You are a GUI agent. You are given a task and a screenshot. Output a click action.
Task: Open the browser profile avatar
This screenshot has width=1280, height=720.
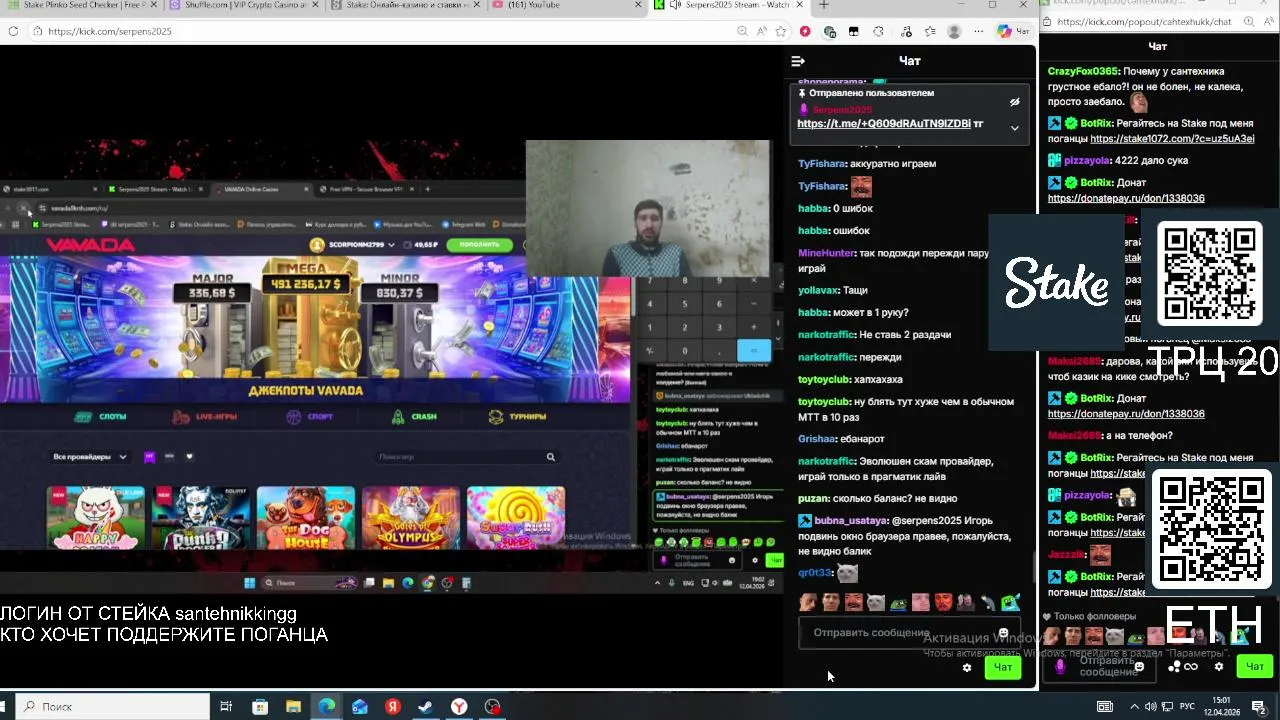pos(954,31)
